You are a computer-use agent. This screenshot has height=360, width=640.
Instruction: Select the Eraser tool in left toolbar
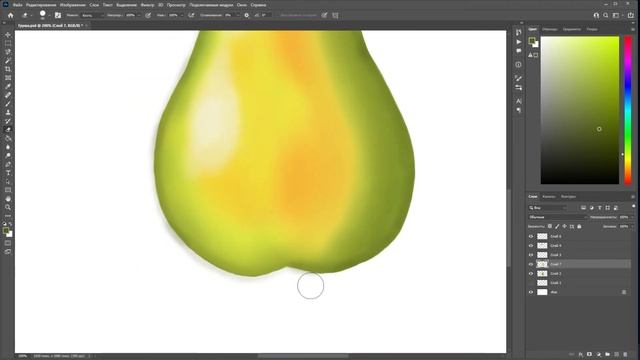click(x=8, y=129)
